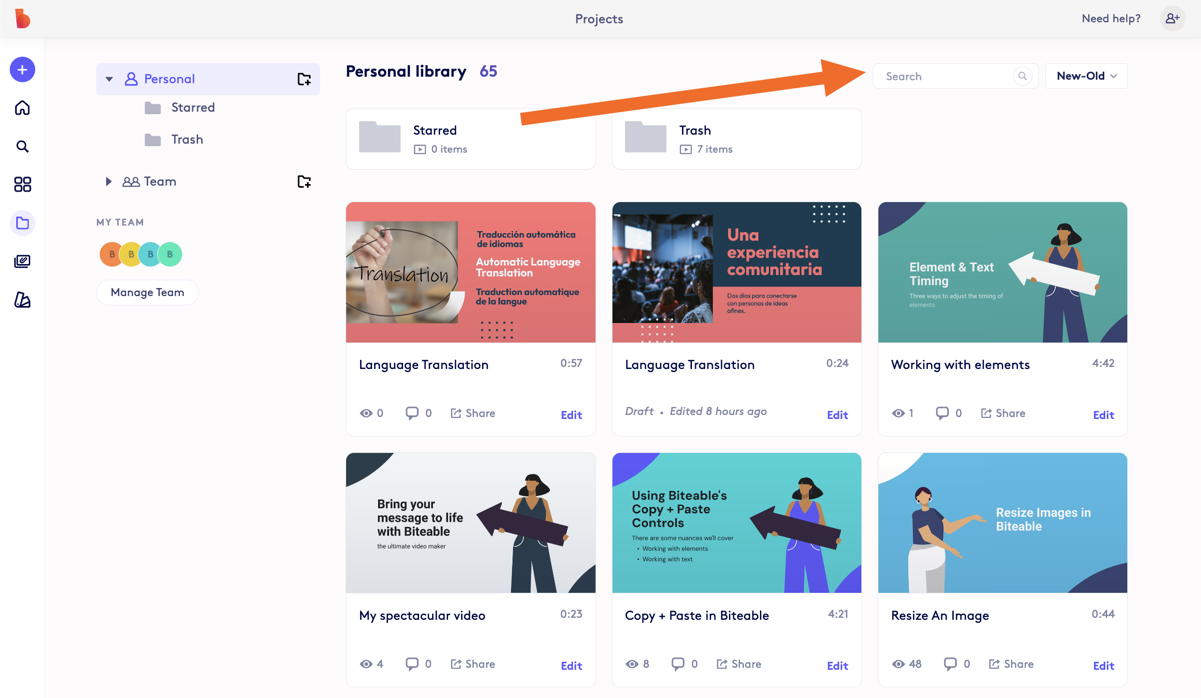Share Working with elements video
Viewport: 1201px width, 698px height.
pos(1003,413)
